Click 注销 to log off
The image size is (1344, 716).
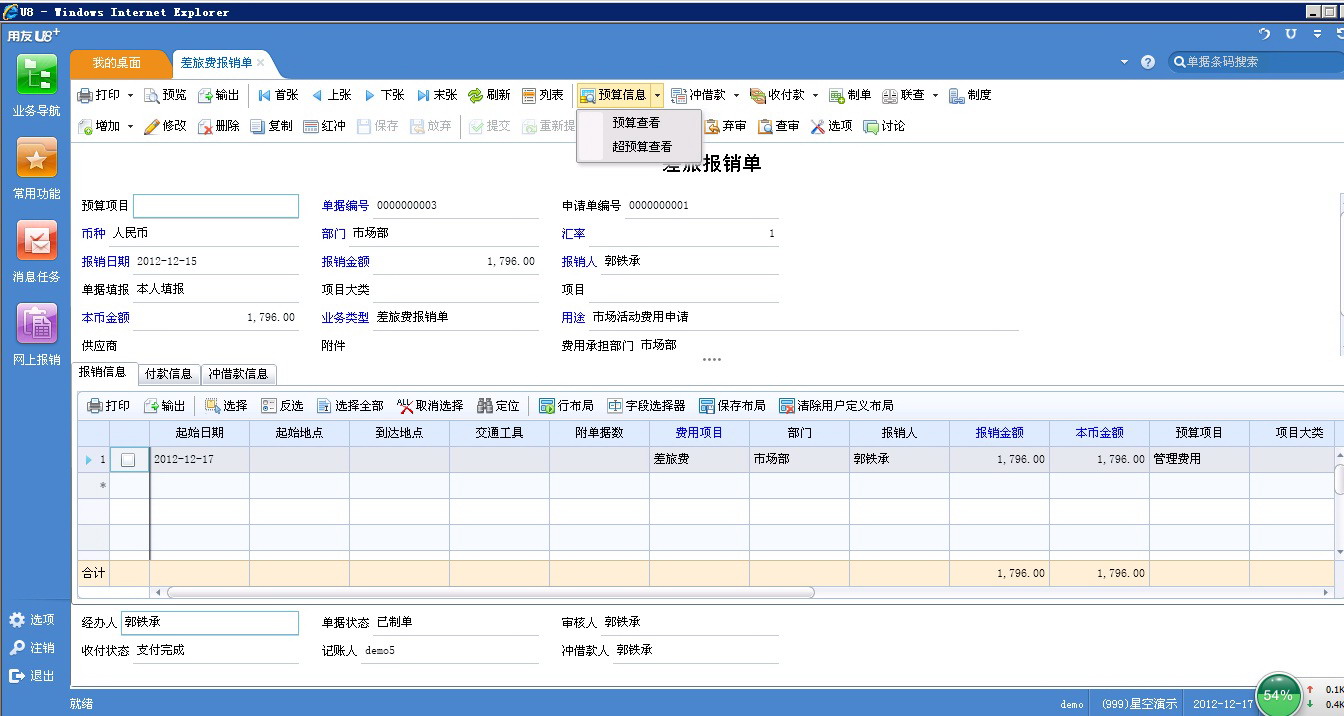32,648
